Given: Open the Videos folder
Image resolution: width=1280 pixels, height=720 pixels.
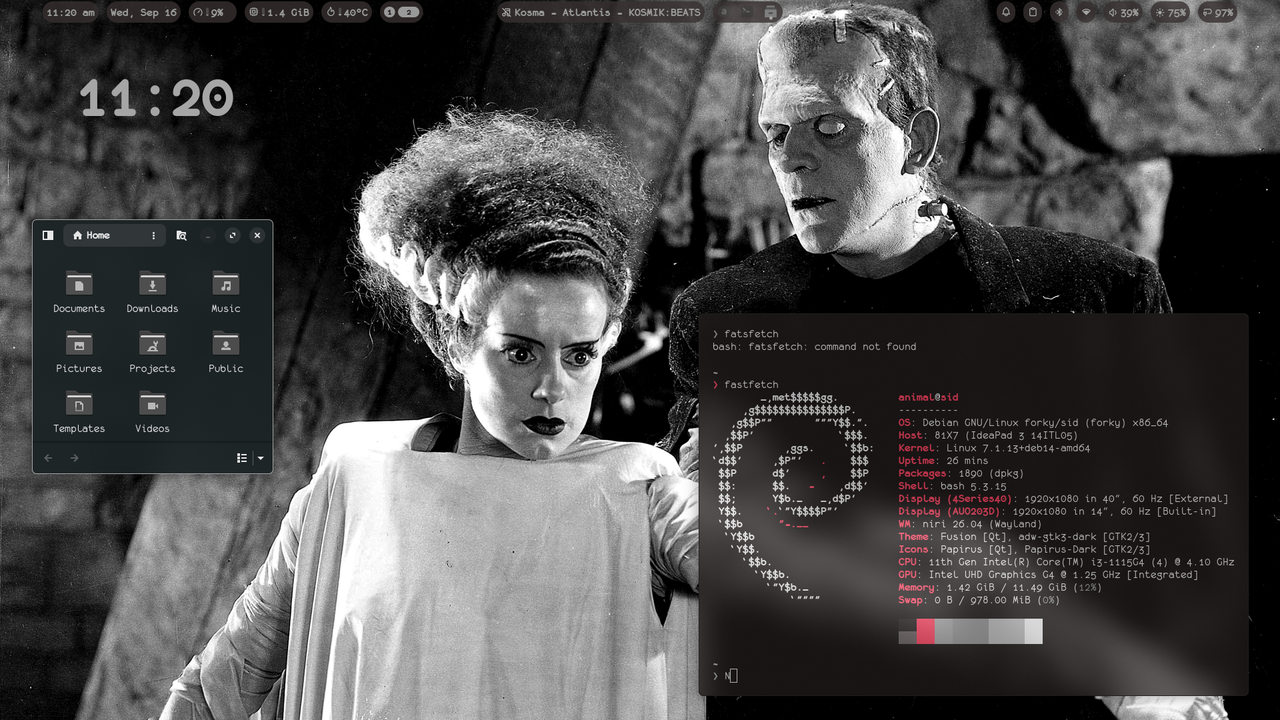Looking at the screenshot, I should [x=152, y=412].
